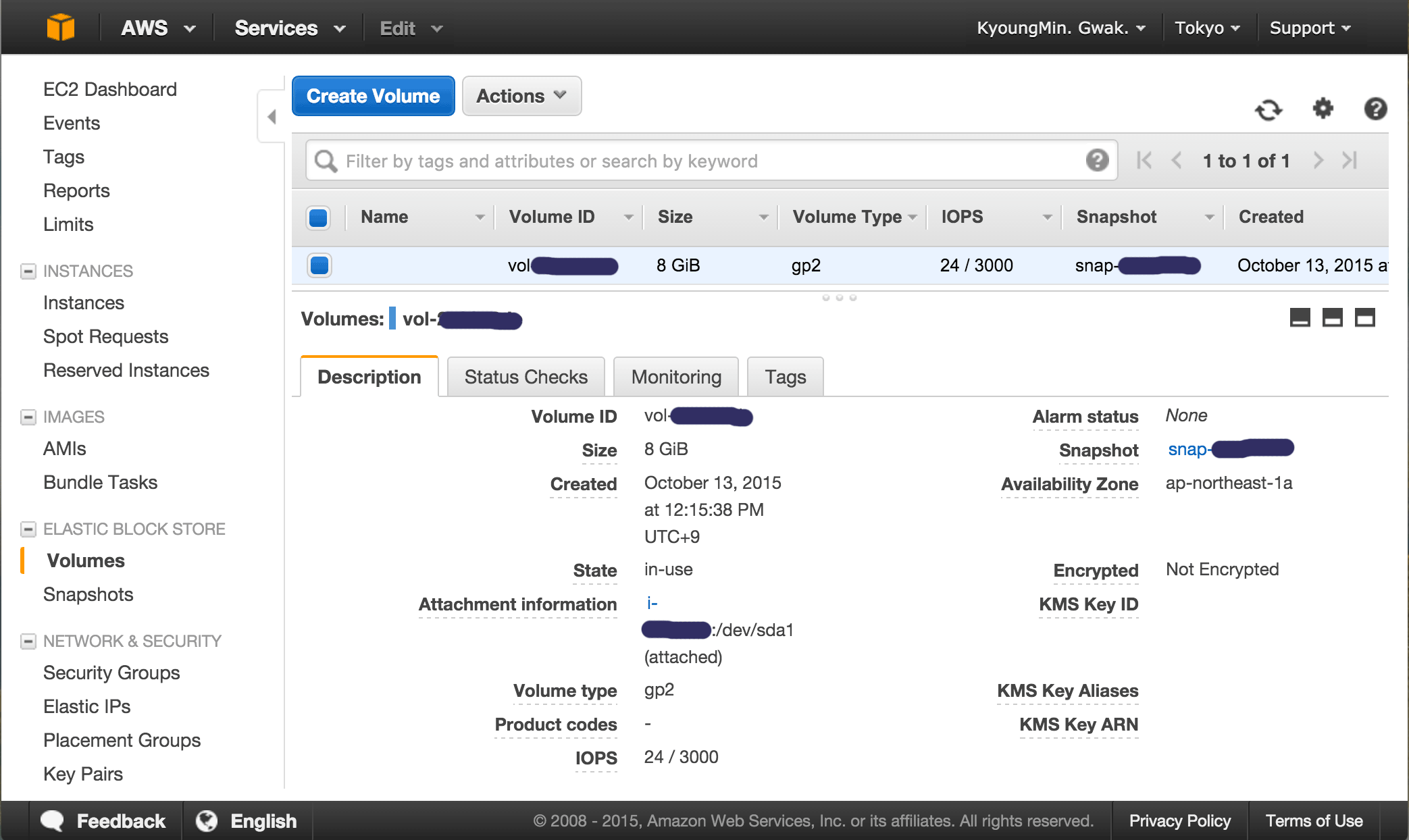Toggle checkbox for the 8 GiB volume row

tap(319, 265)
